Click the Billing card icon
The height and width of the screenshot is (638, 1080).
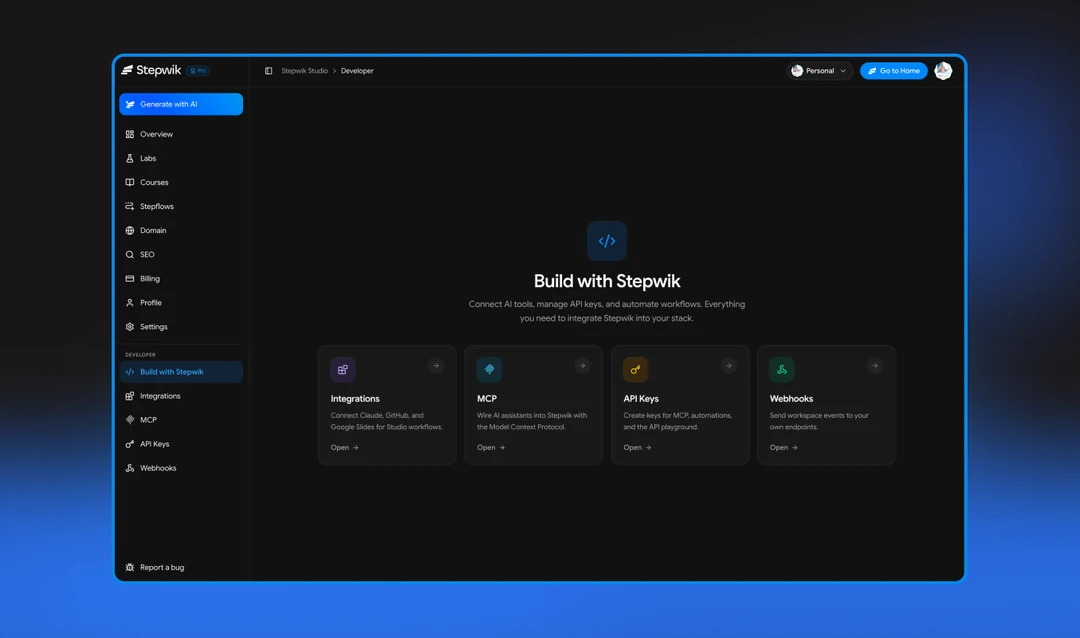[129, 279]
